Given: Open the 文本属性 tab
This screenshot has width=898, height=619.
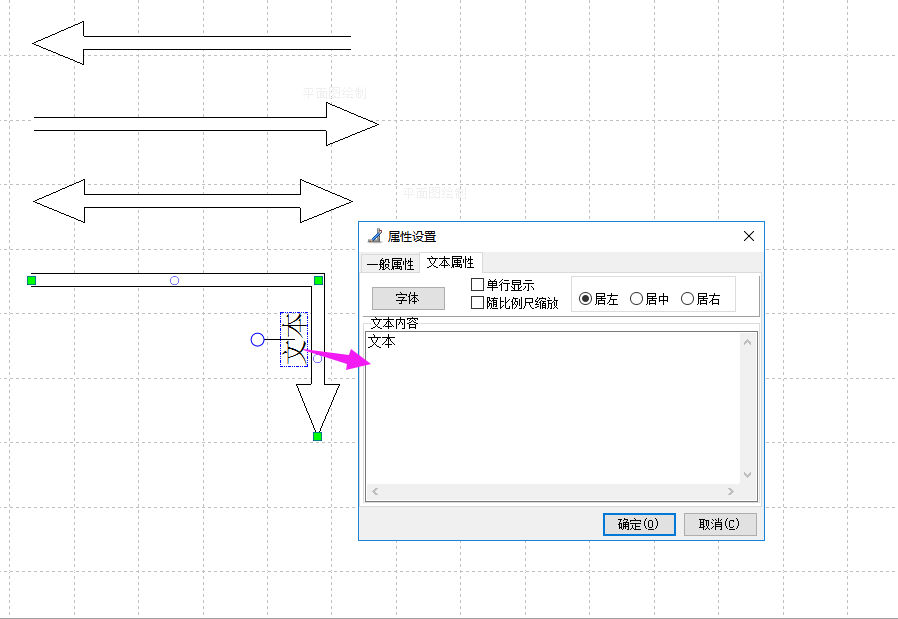Looking at the screenshot, I should [450, 263].
